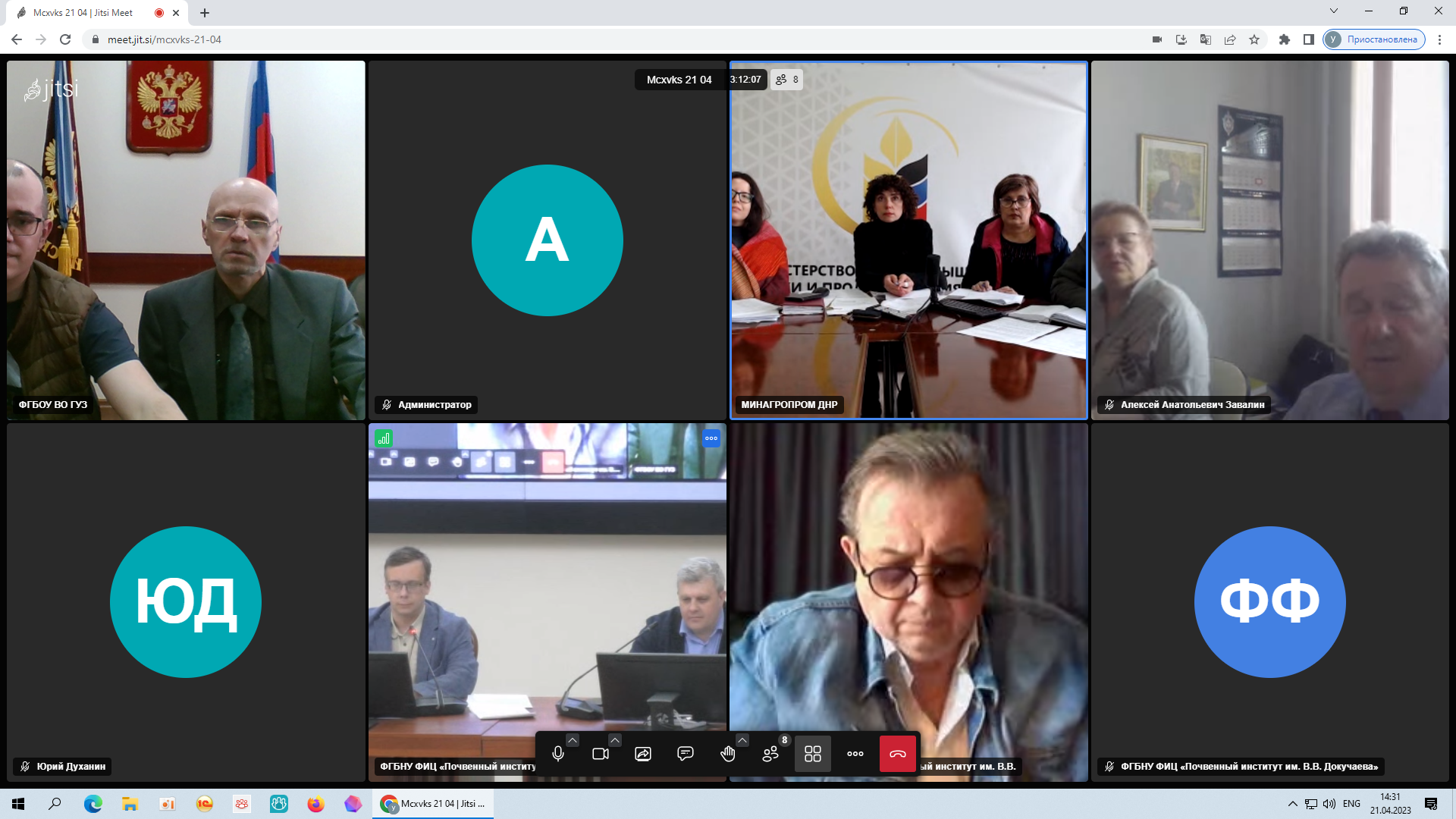Viewport: 1456px width, 819px height.
Task: Open Firefox from the Windows taskbar
Action: coord(315,804)
